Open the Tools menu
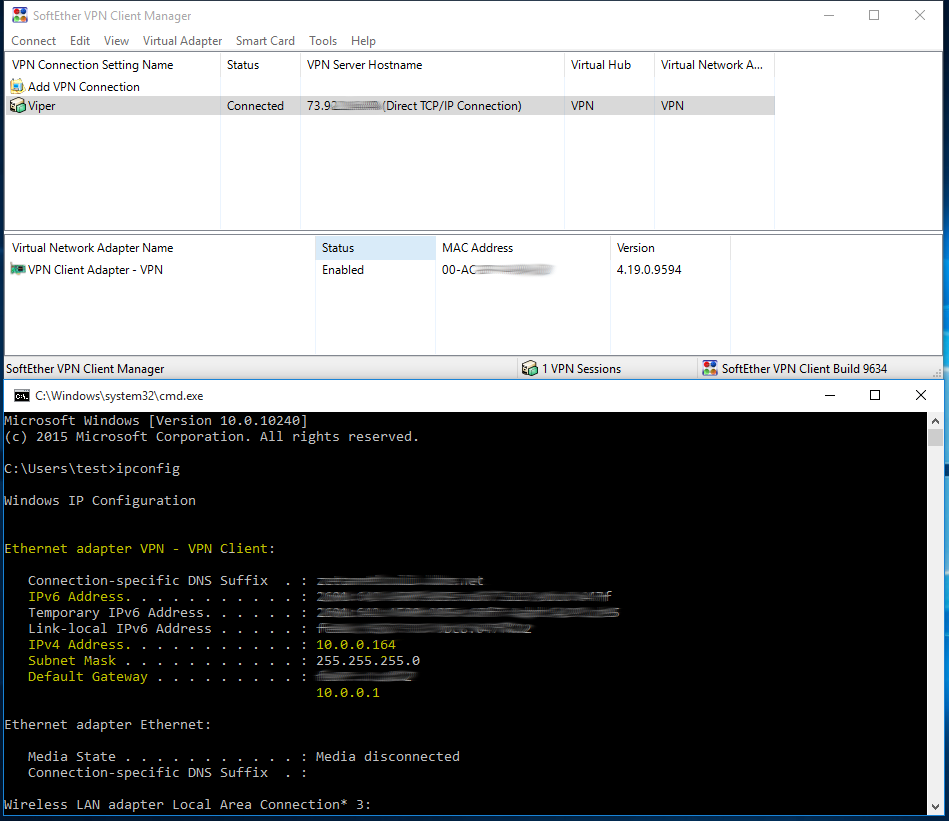The image size is (949, 821). [x=323, y=41]
